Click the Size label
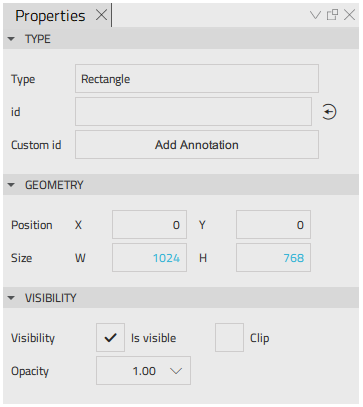Image resolution: width=363 pixels, height=407 pixels. (22, 258)
